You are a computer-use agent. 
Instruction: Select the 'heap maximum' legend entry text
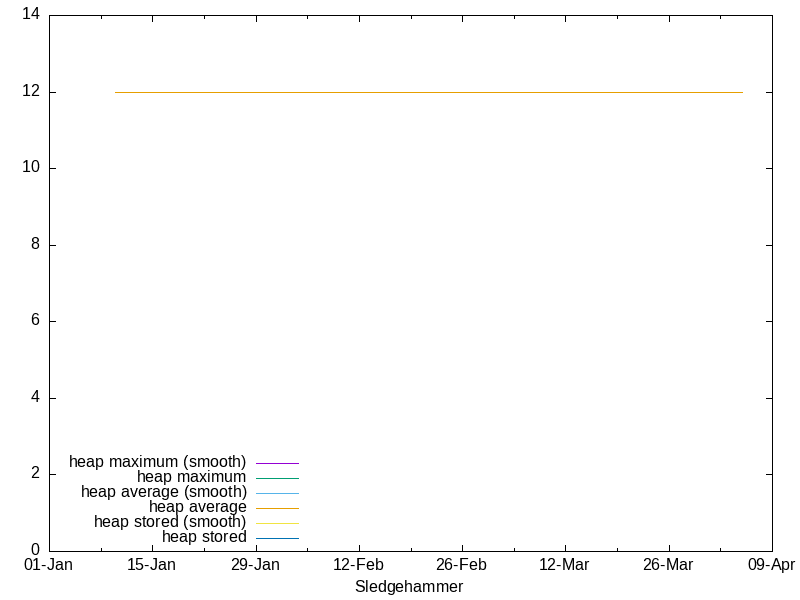click(191, 477)
